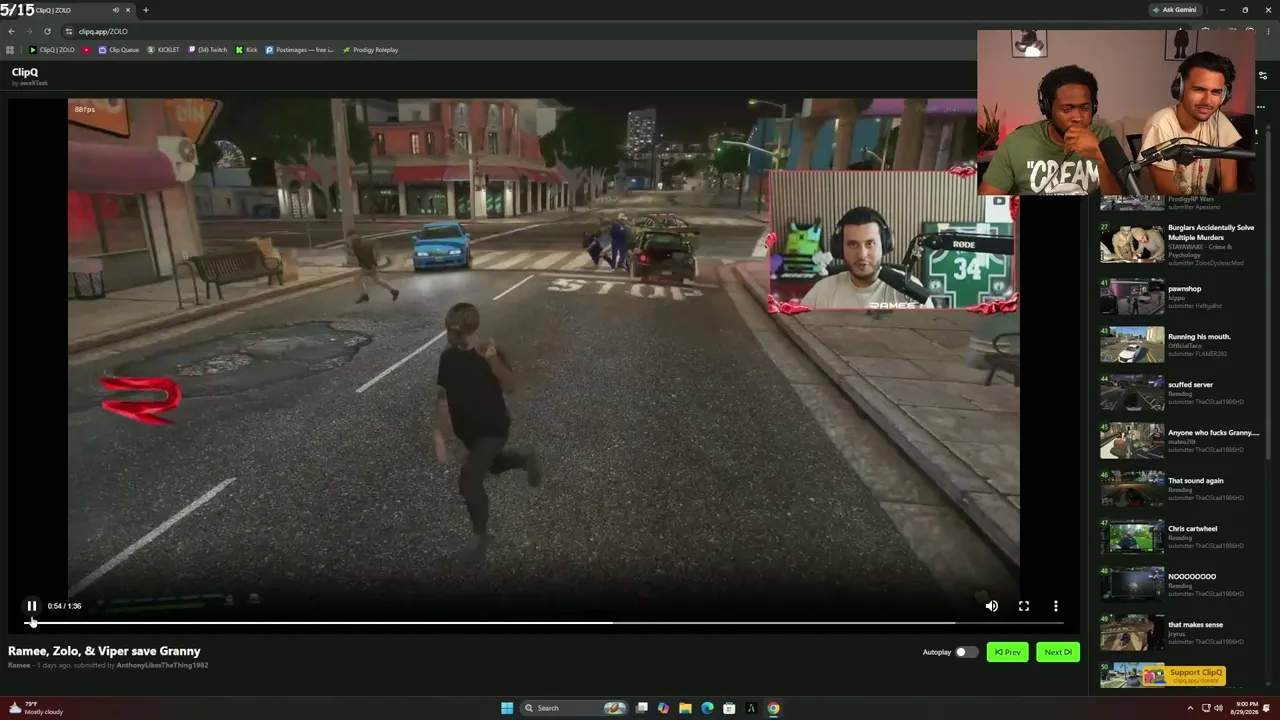Open the taskbar clock and date
Screen dimensions: 1280x720
coord(1244,708)
